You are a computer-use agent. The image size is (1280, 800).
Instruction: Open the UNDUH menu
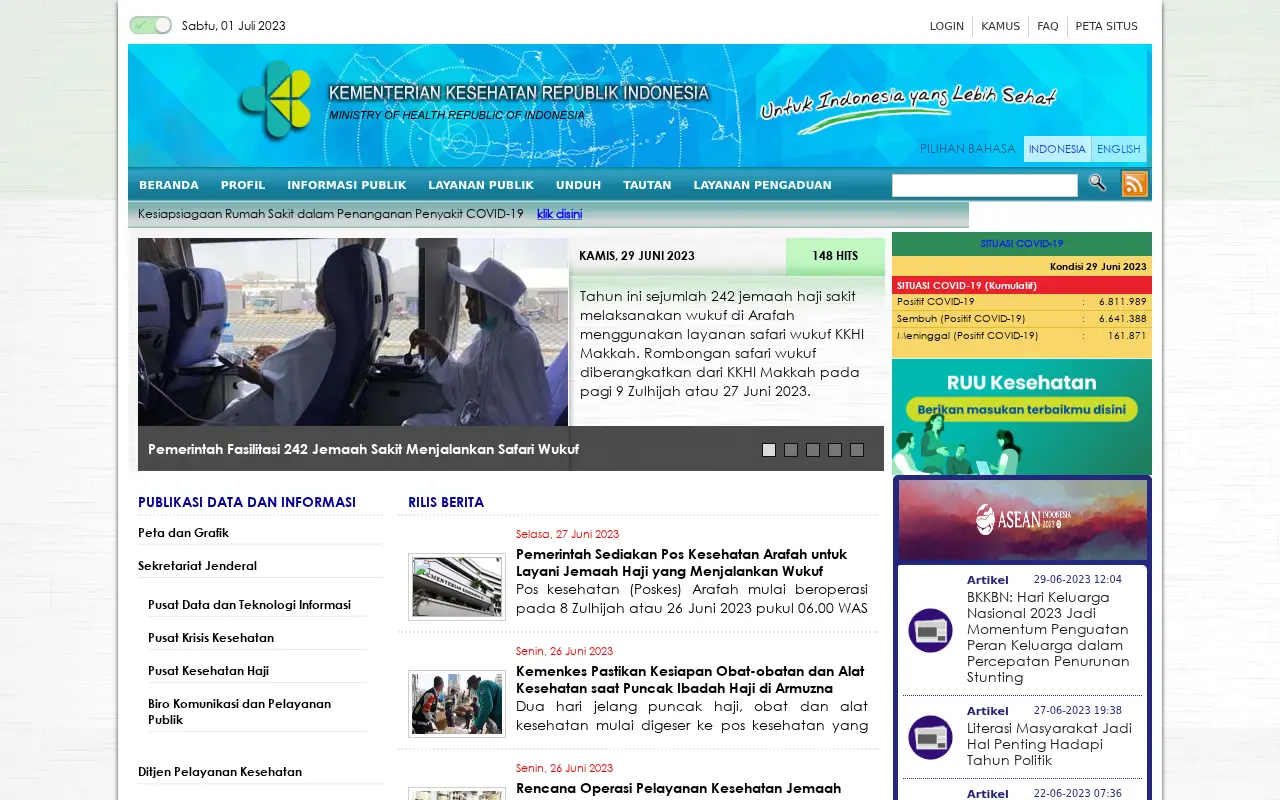pyautogui.click(x=578, y=185)
